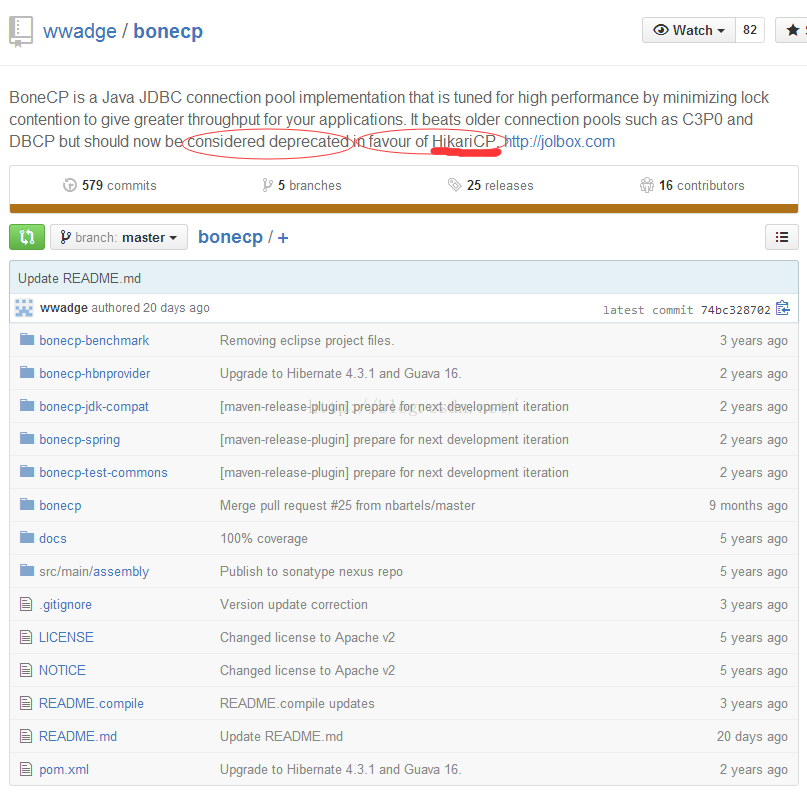Click folder icon next to bonecp-hbnprovider
This screenshot has width=807, height=792.
pyautogui.click(x=27, y=372)
